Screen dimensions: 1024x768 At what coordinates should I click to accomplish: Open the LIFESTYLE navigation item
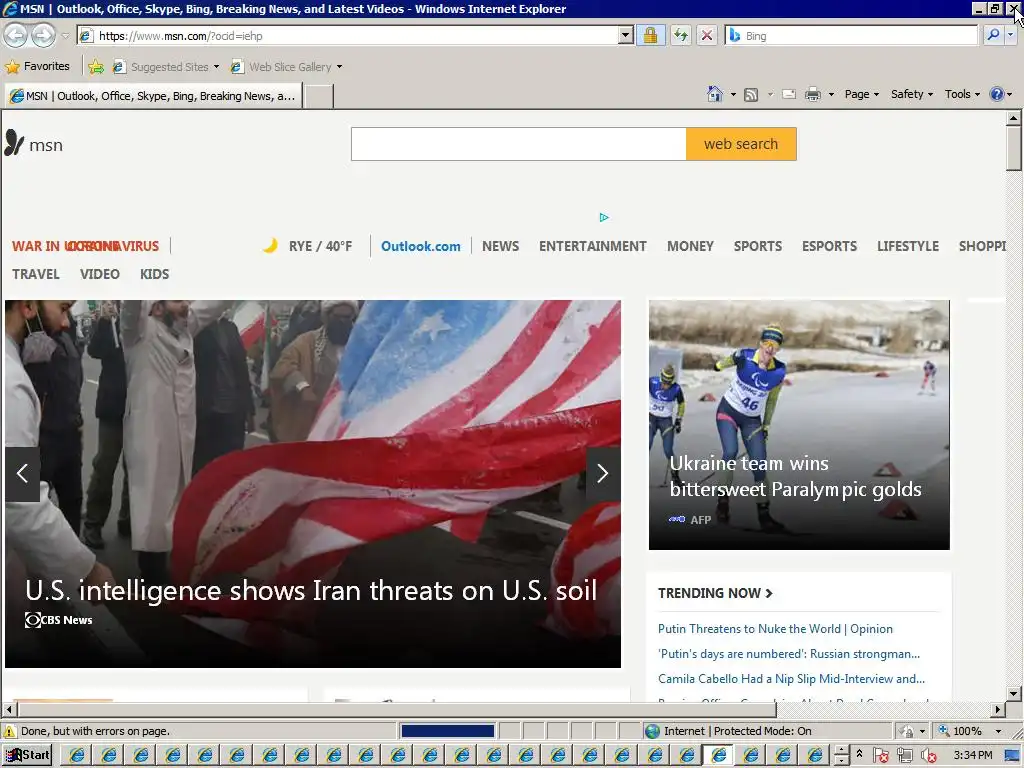click(908, 246)
